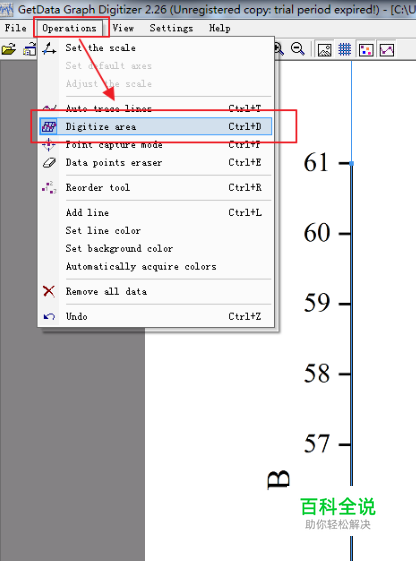416x561 pixels.
Task: Open the View menu
Action: (x=123, y=28)
